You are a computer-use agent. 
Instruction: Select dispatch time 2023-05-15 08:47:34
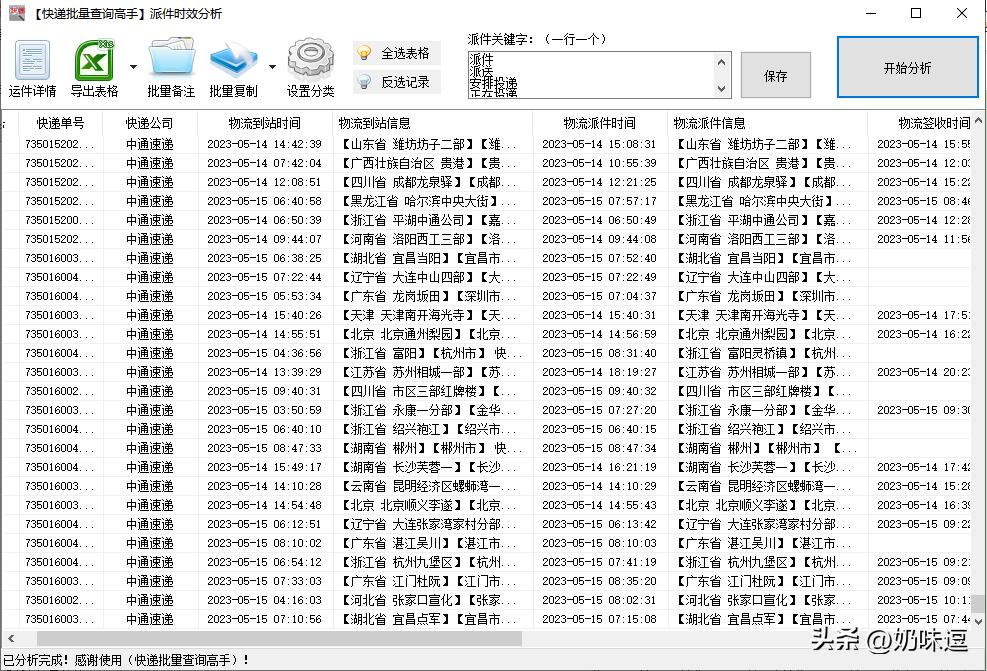pyautogui.click(x=599, y=448)
